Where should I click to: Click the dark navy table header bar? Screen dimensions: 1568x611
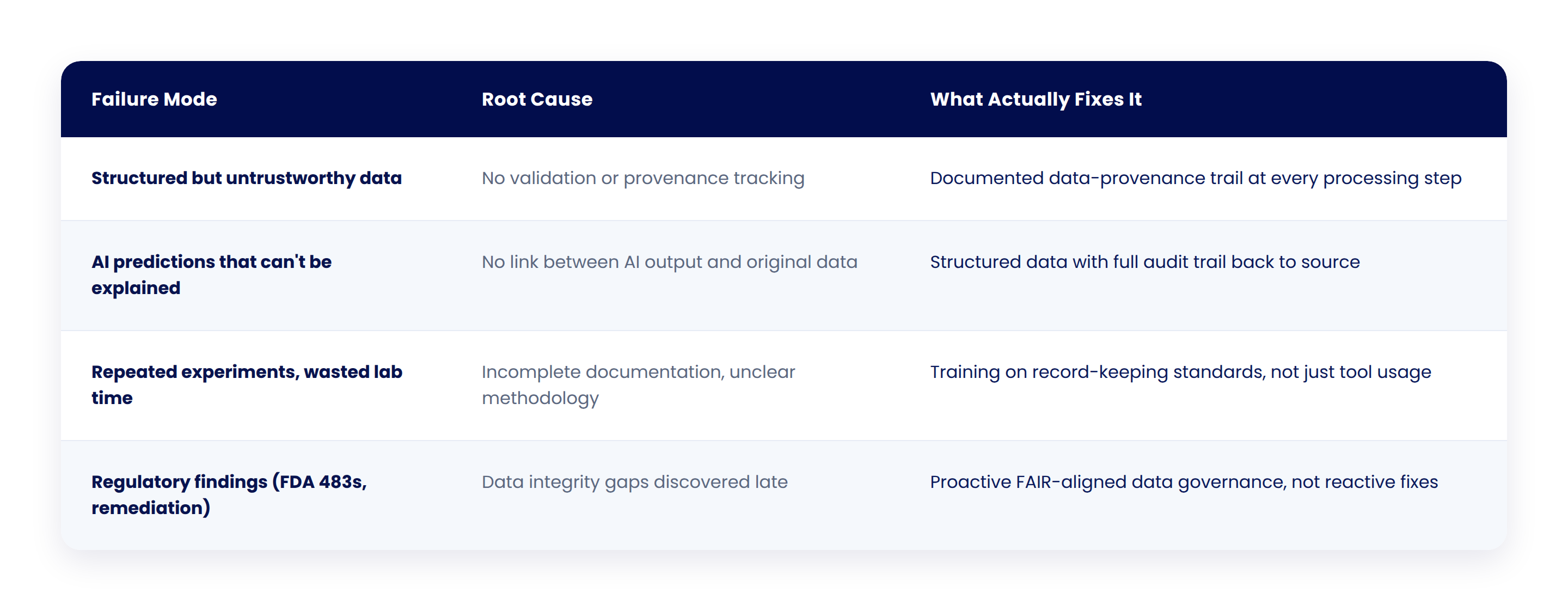pyautogui.click(x=783, y=99)
